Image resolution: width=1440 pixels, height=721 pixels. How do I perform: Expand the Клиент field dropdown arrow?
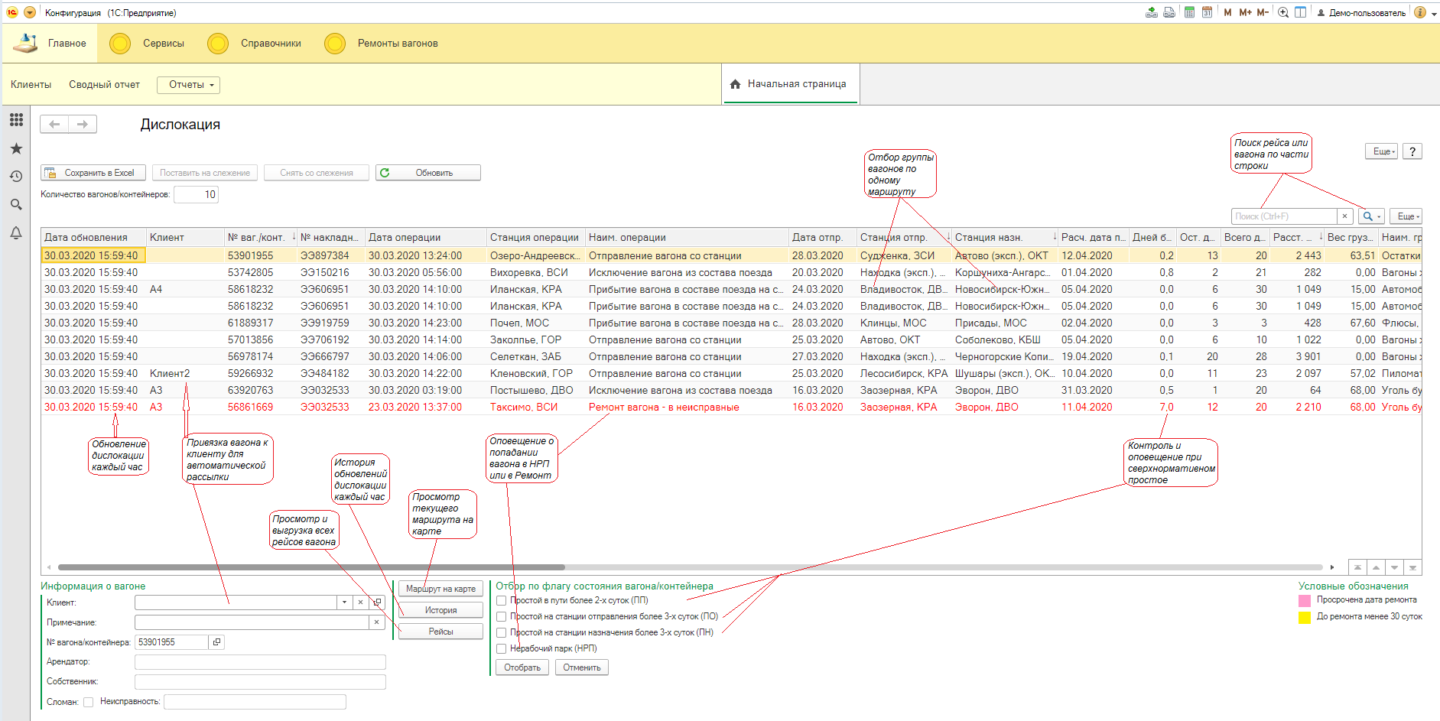pyautogui.click(x=343, y=602)
